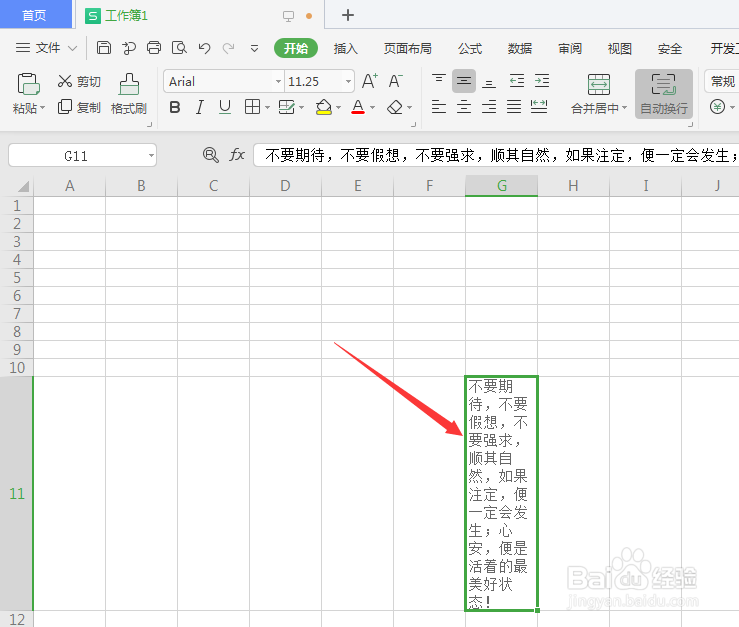
Task: Switch to the 页面布局 ribbon tab
Action: tap(408, 48)
